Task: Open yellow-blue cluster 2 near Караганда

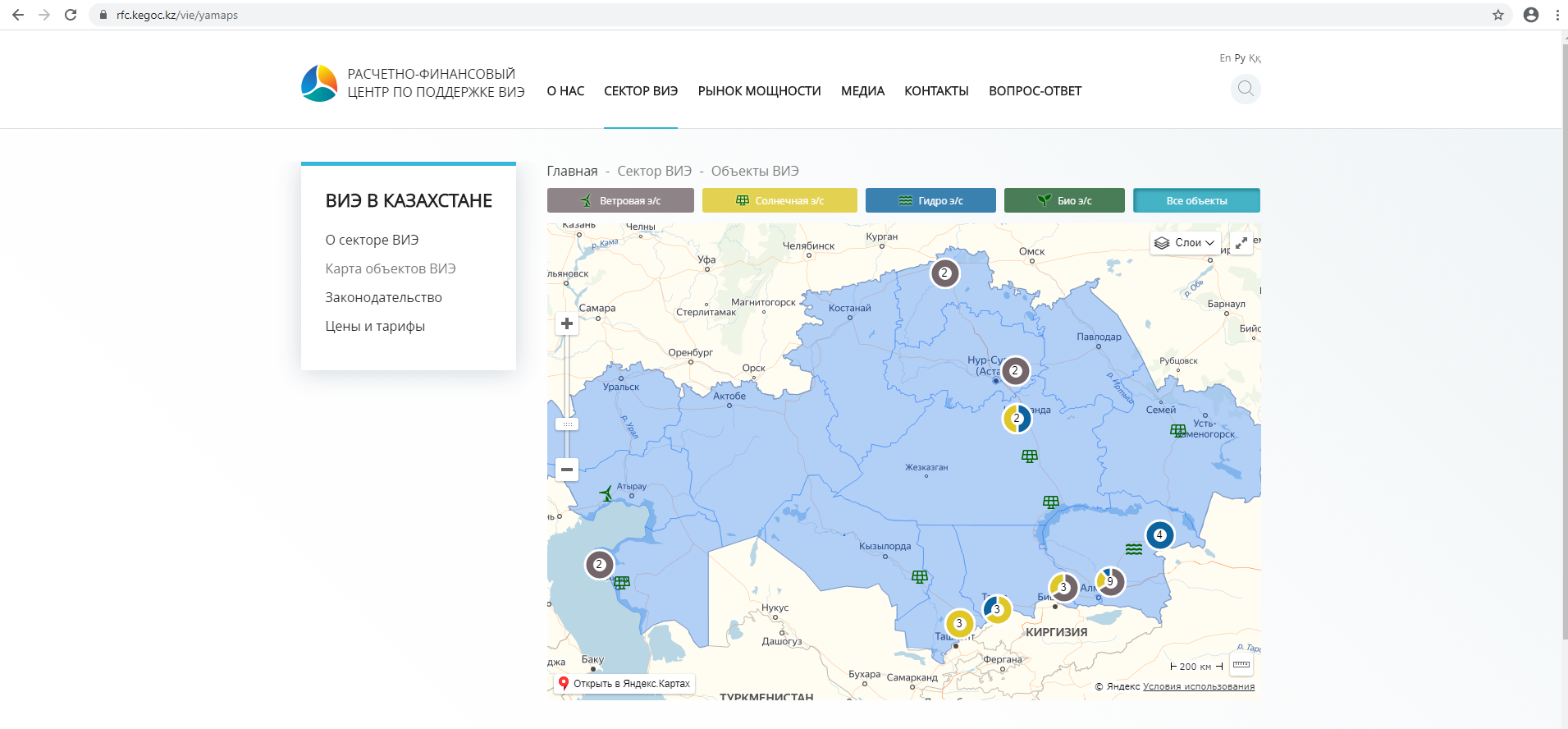Action: pos(1017,419)
